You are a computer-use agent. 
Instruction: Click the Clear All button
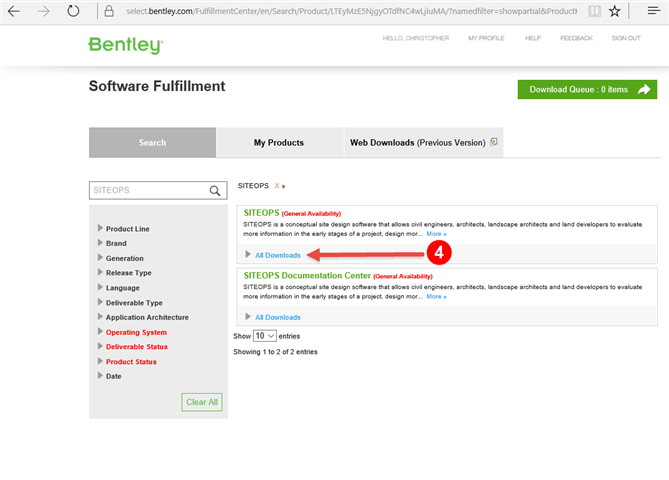click(x=202, y=402)
